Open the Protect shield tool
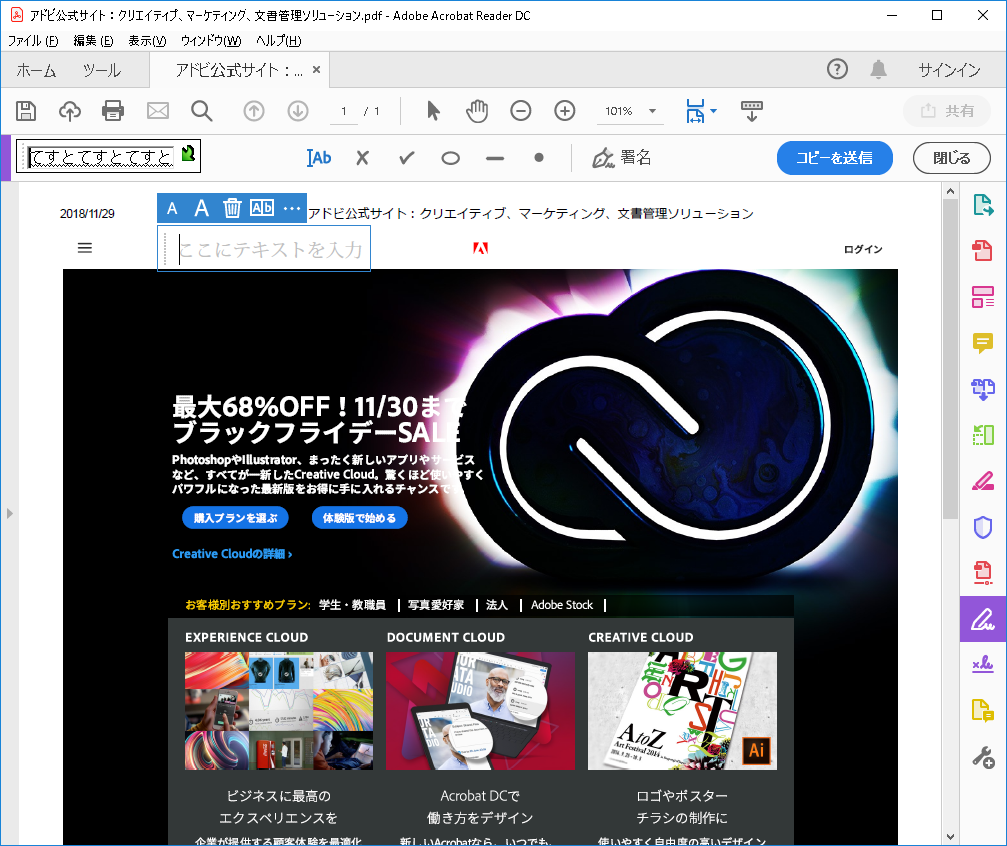 click(983, 527)
